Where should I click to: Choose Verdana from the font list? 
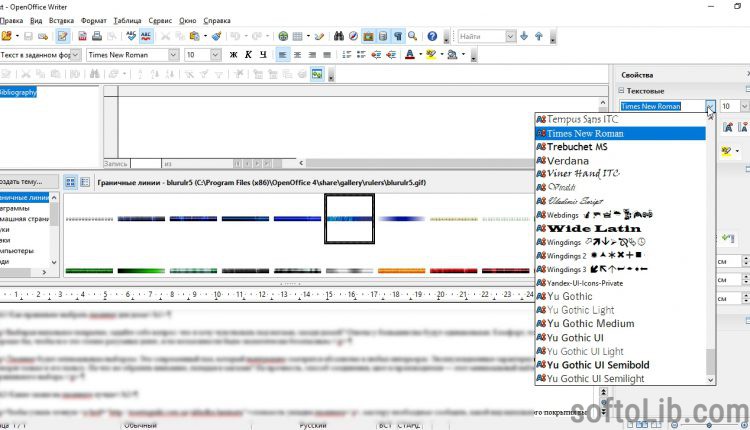[x=620, y=161]
